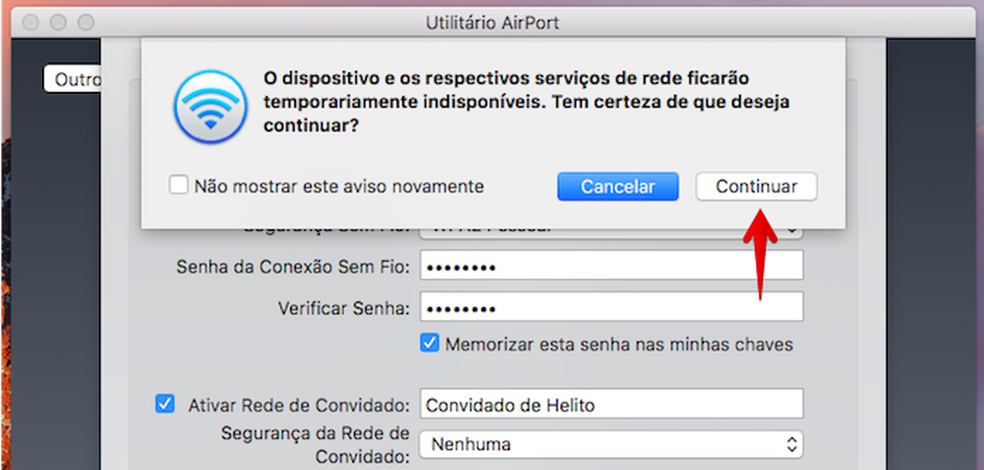This screenshot has height=470, width=984.
Task: Focus the Verificar Senha password field
Action: pos(612,308)
